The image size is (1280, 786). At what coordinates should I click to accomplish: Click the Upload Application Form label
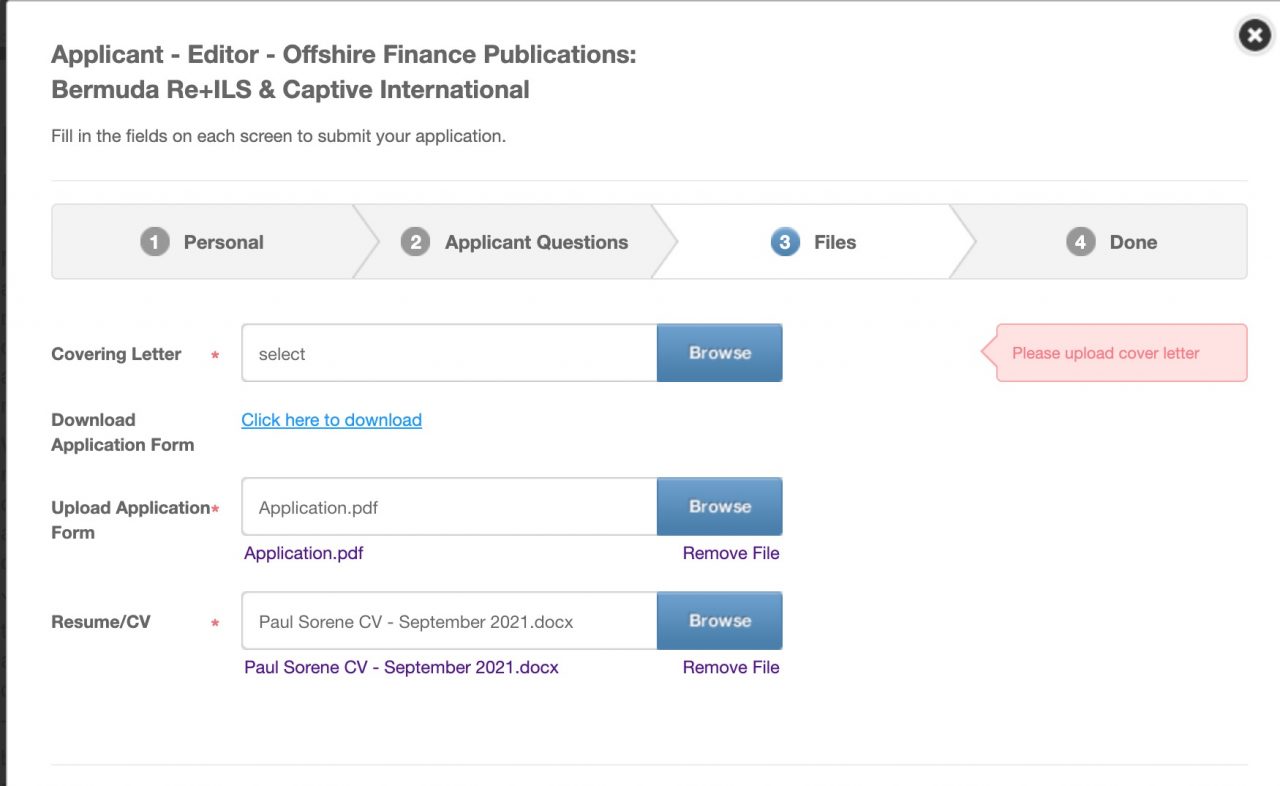pyautogui.click(x=131, y=520)
